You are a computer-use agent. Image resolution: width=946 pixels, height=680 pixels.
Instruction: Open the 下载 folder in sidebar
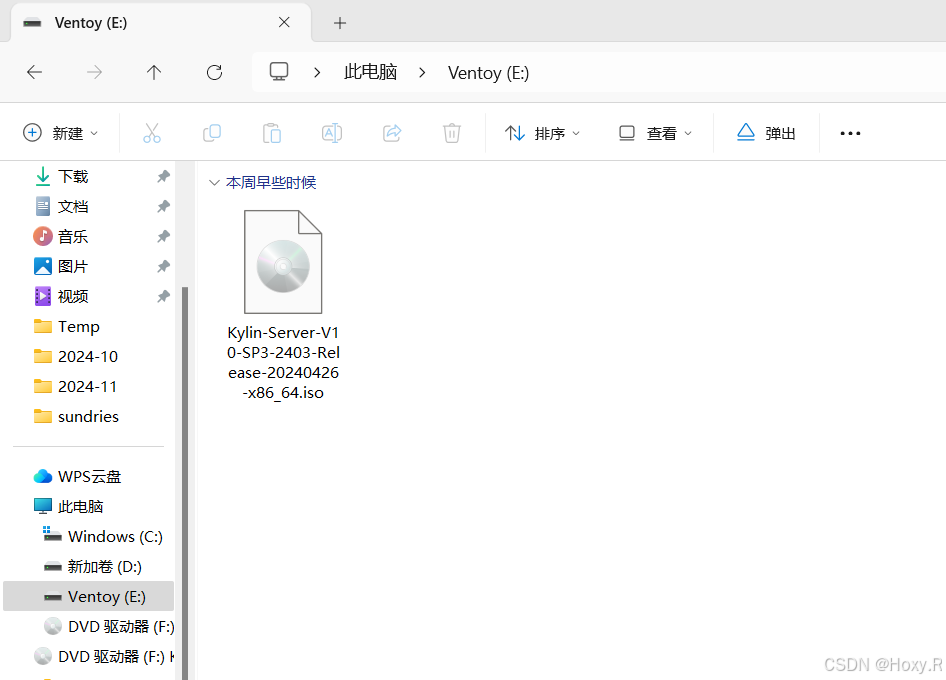coord(70,176)
